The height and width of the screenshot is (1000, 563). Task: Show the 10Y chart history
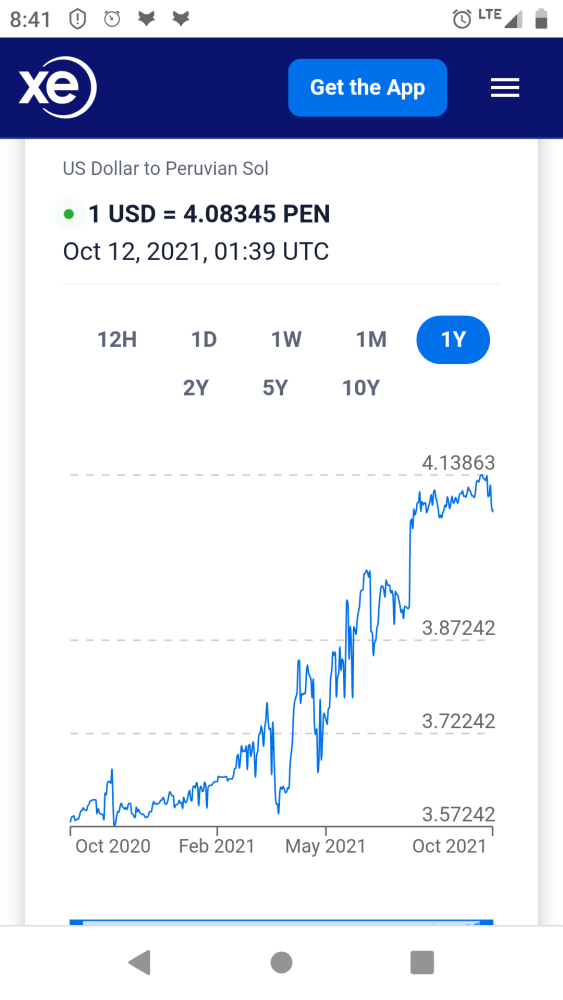(x=361, y=388)
